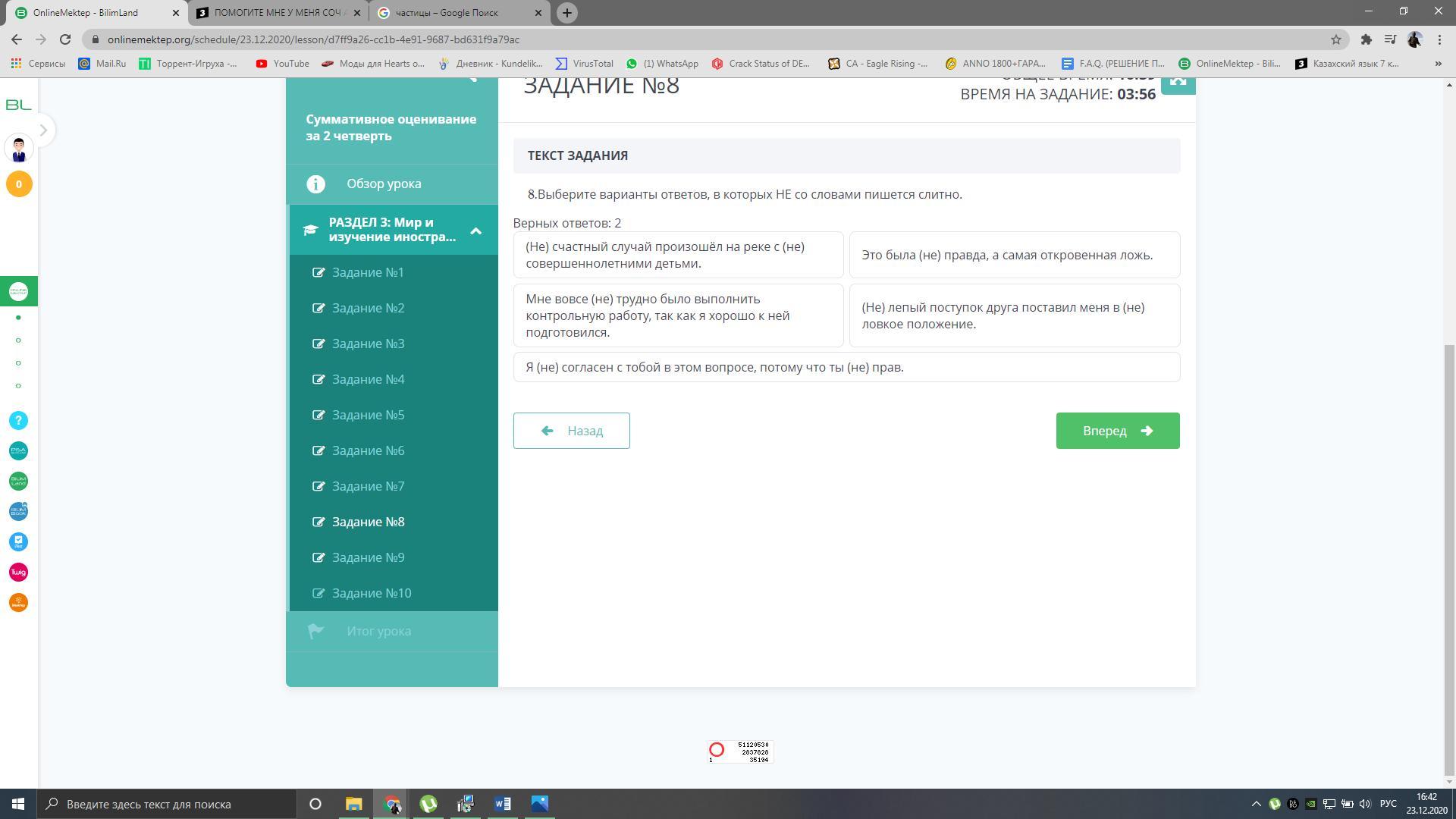Click the Назад button
This screenshot has height=819, width=1456.
click(571, 431)
